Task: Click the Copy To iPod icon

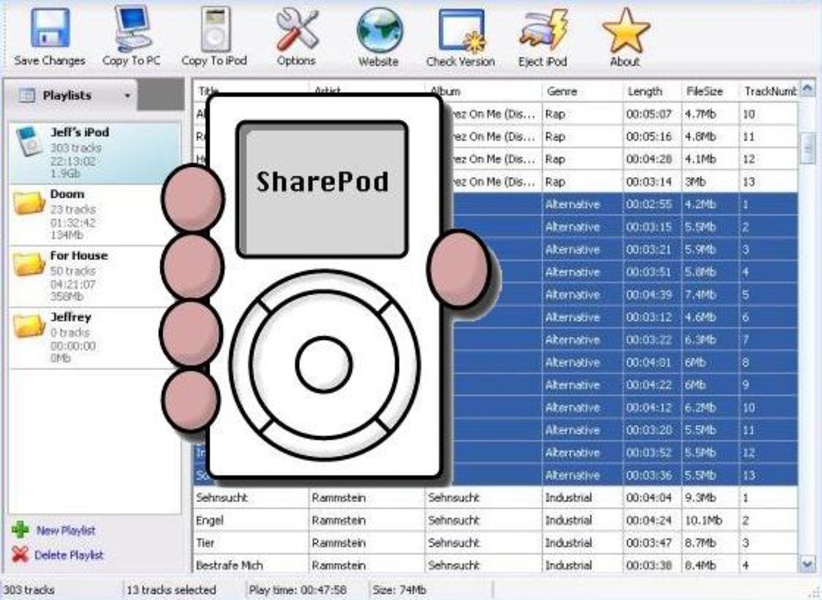Action: (215, 29)
